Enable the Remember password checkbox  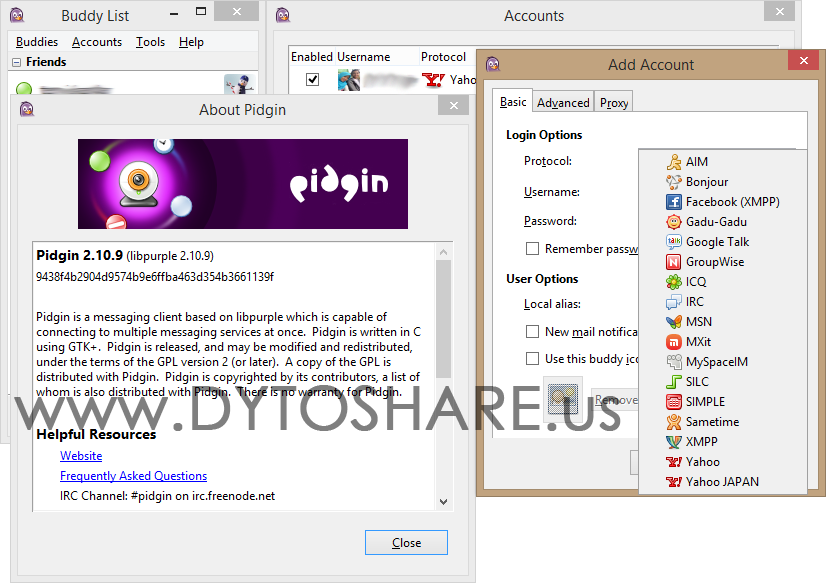[x=533, y=249]
